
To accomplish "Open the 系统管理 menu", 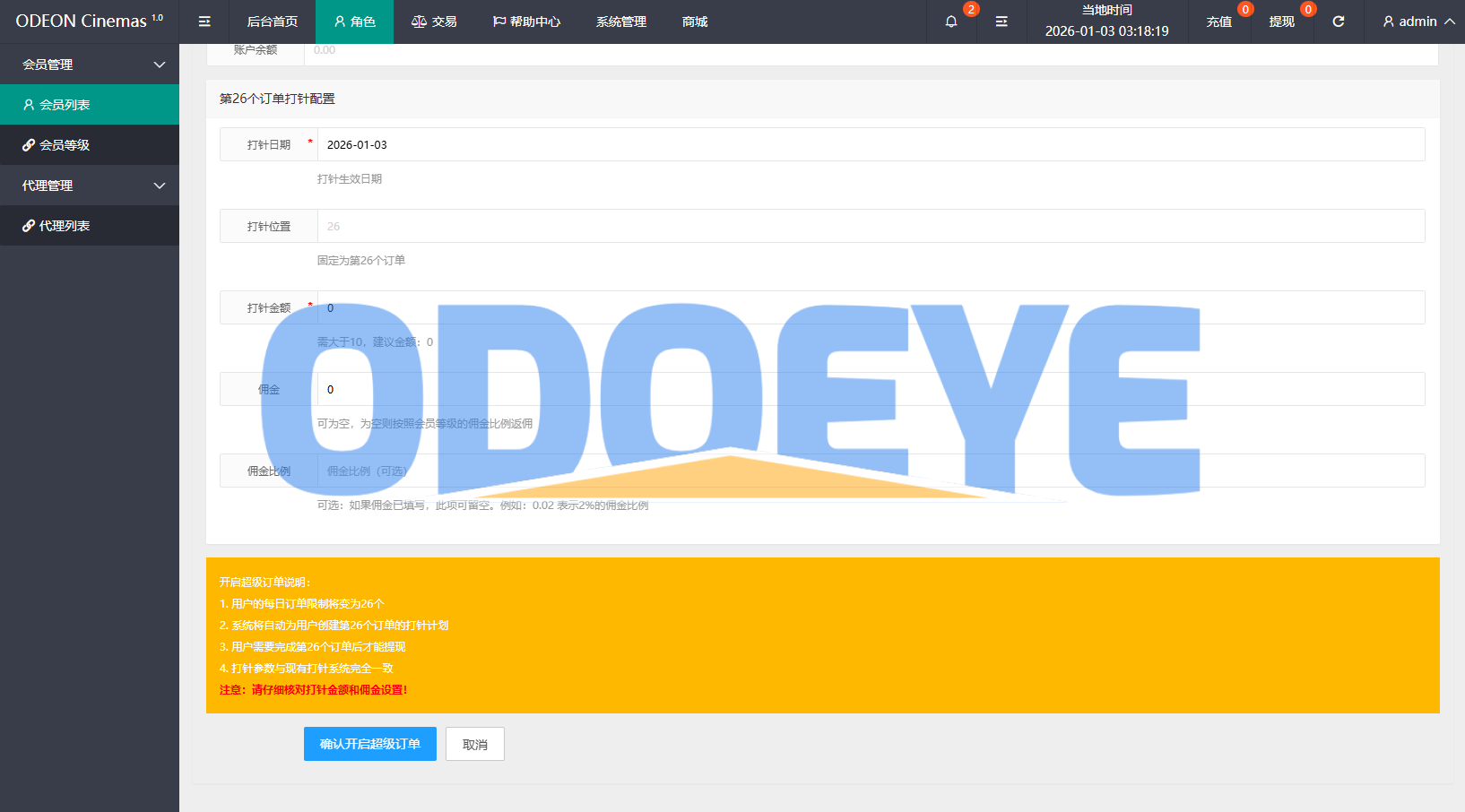I will point(620,22).
